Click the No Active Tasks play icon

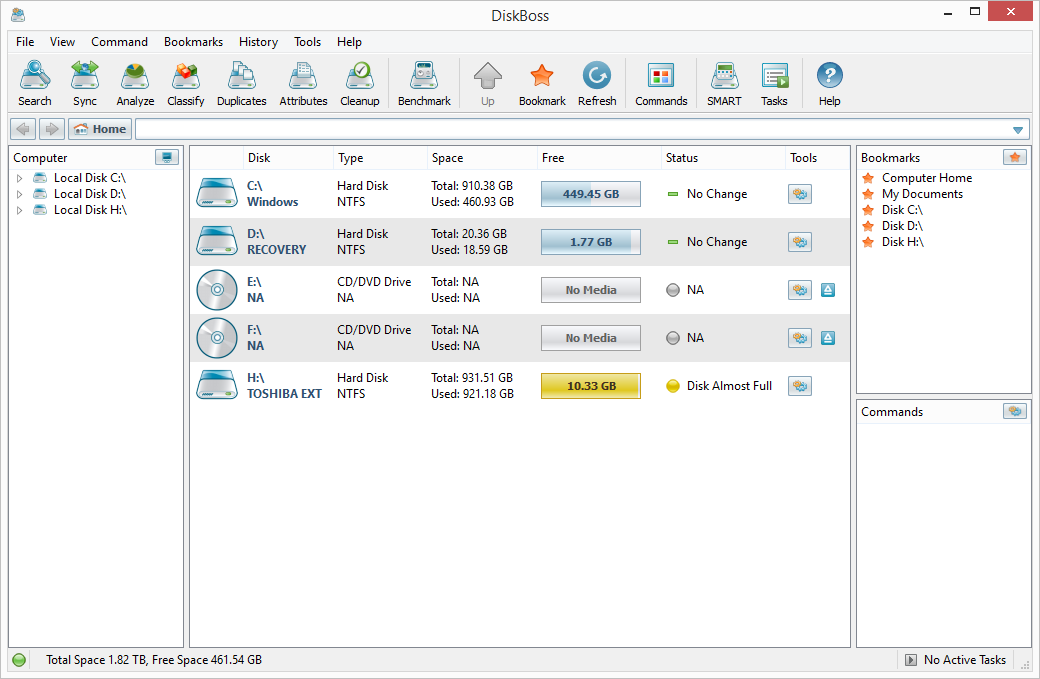911,660
